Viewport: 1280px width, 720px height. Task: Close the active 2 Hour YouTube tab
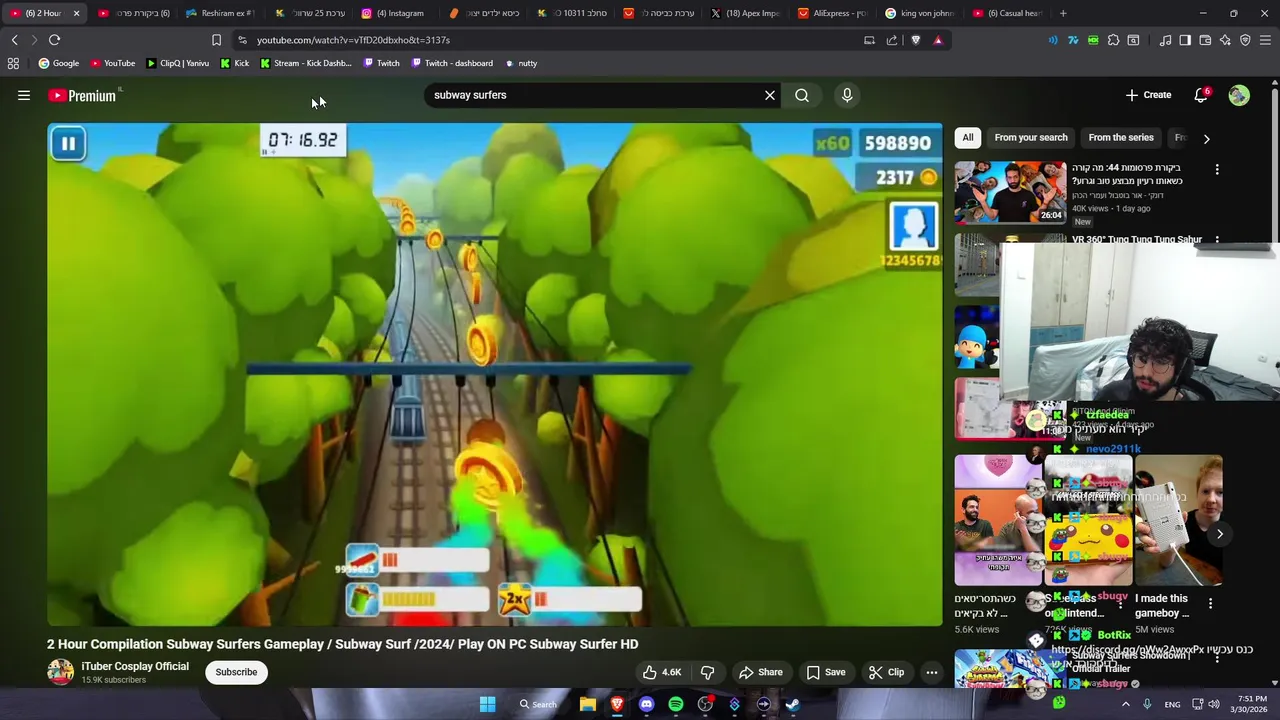tap(76, 13)
